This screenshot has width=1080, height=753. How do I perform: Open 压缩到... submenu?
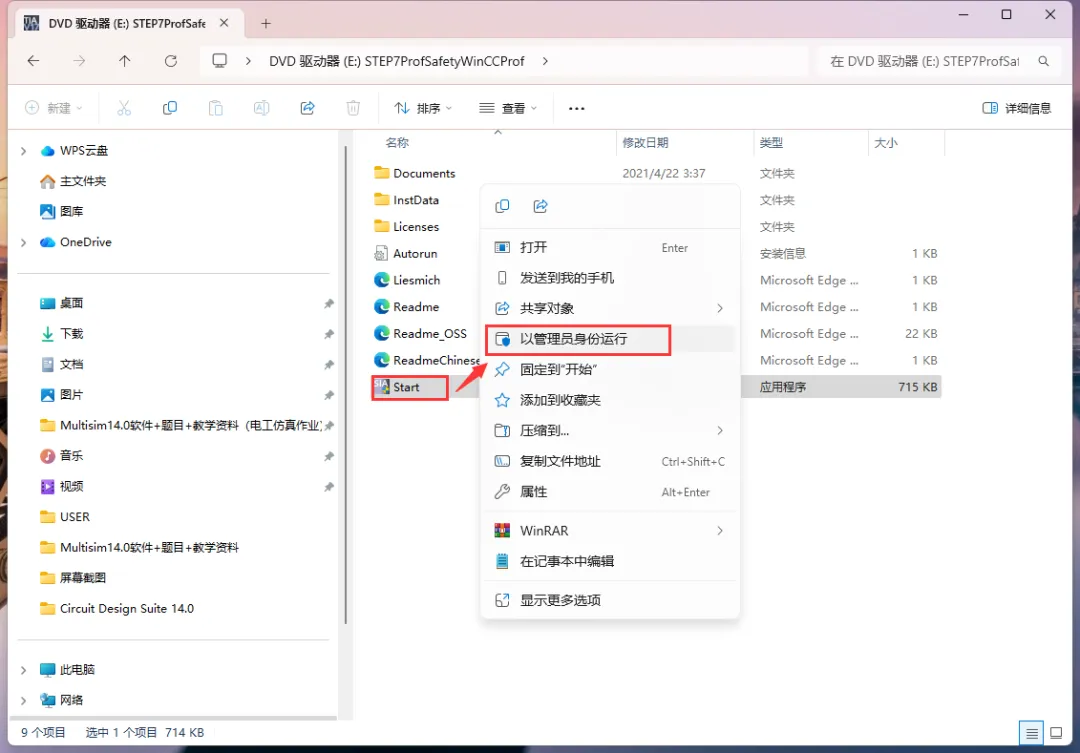610,431
